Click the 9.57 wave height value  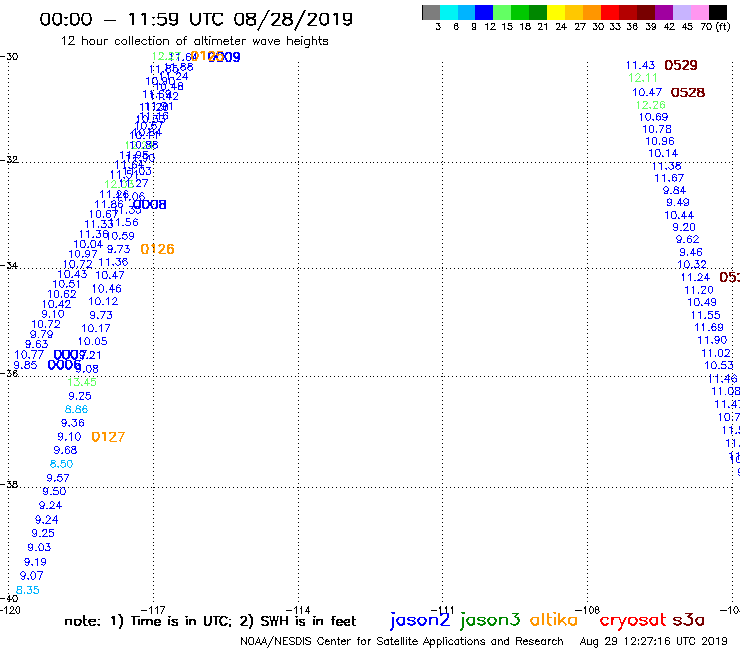(x=58, y=478)
